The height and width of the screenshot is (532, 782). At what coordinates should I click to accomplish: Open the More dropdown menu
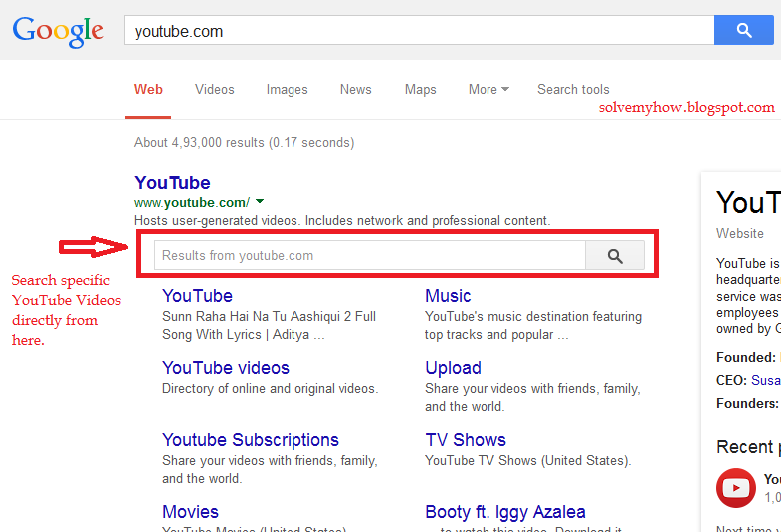(488, 89)
